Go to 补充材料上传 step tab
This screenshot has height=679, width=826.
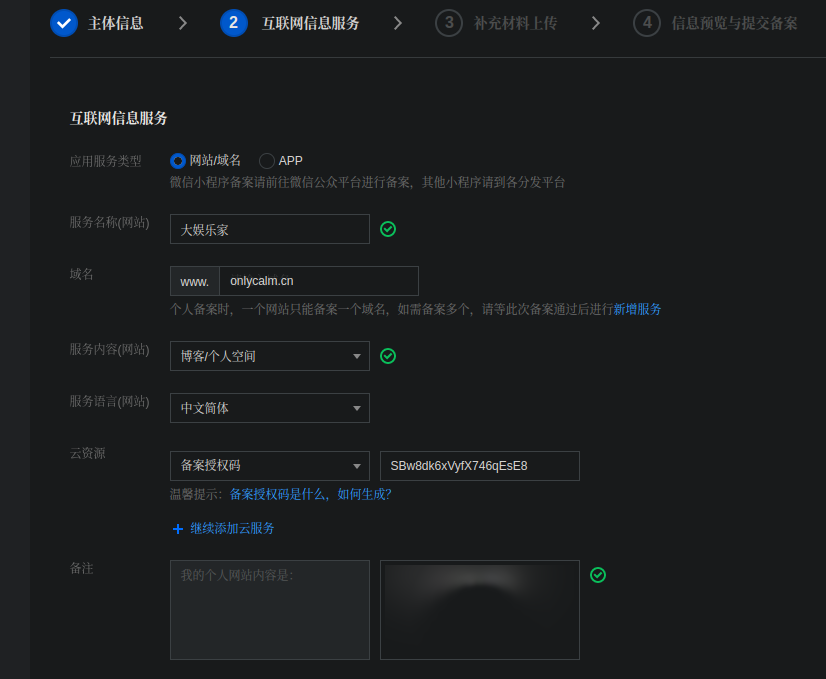tap(515, 23)
